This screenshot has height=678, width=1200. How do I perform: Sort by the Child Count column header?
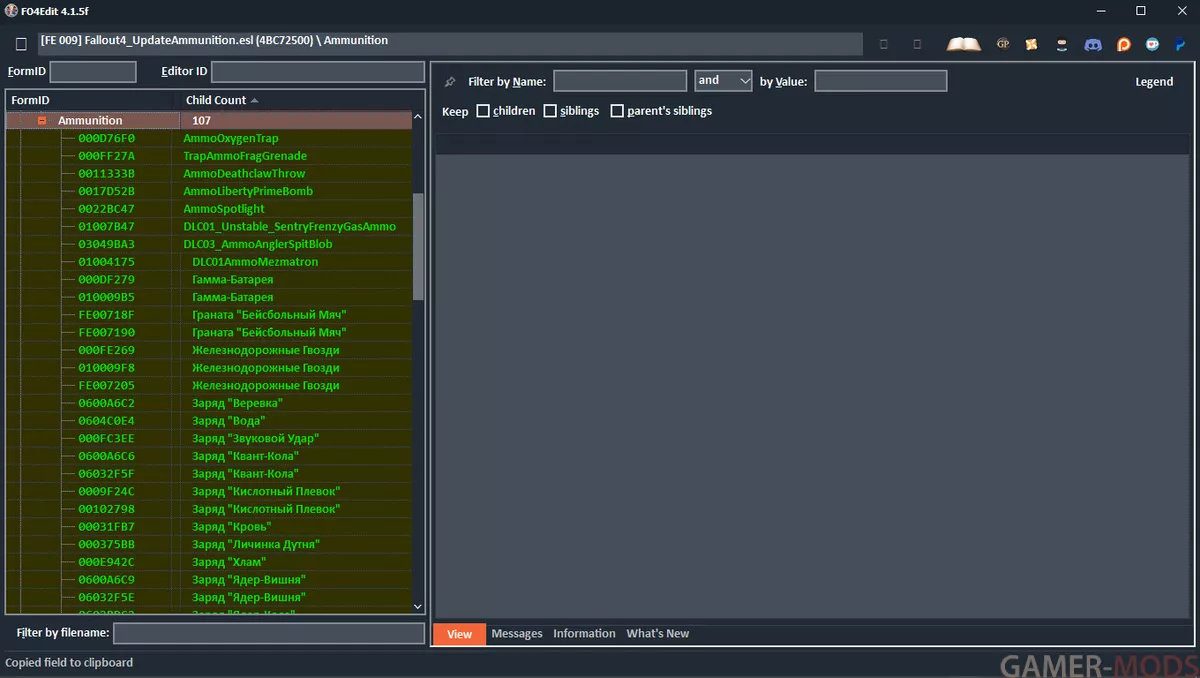pos(216,100)
